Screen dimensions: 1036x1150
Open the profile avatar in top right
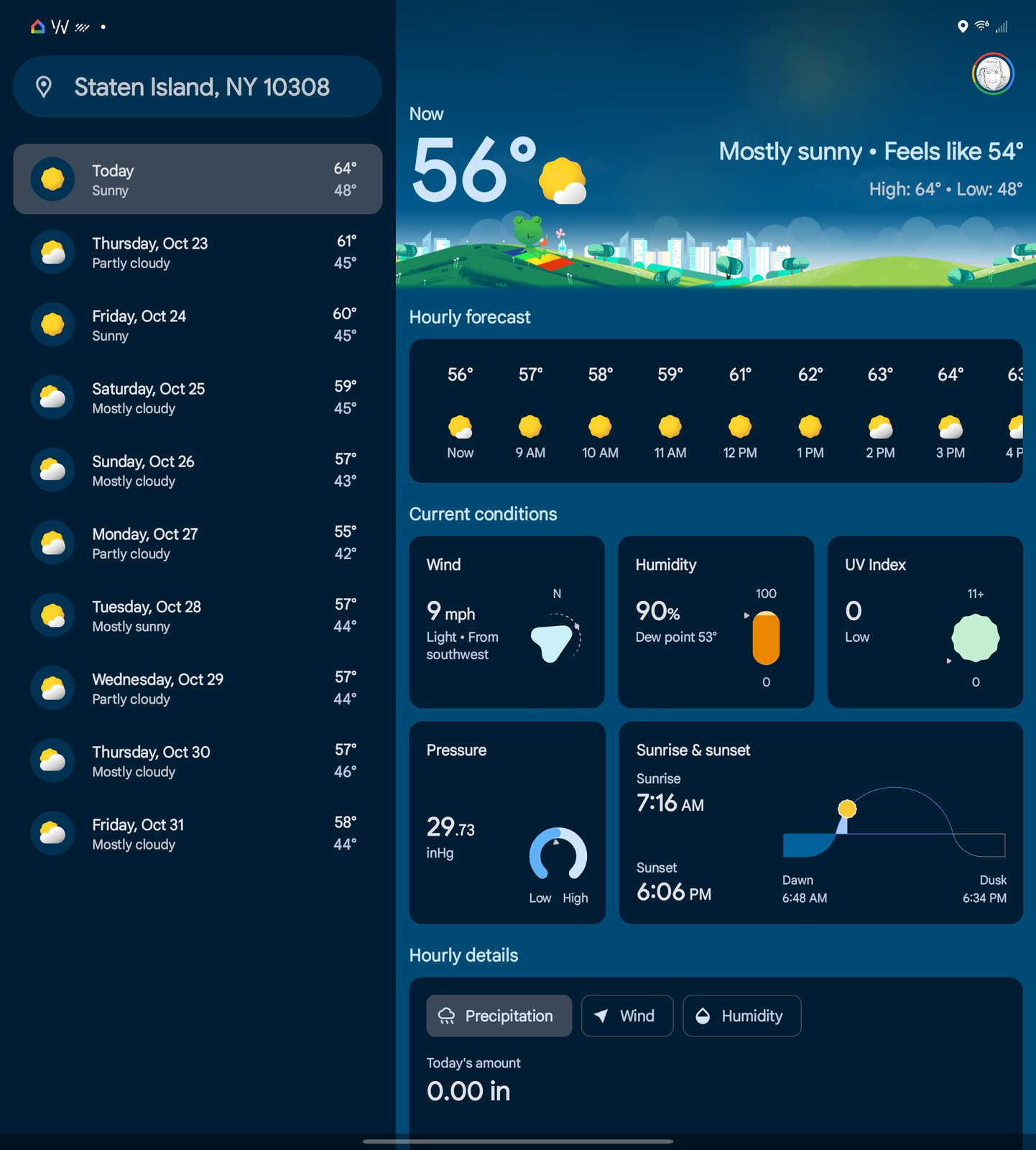993,73
